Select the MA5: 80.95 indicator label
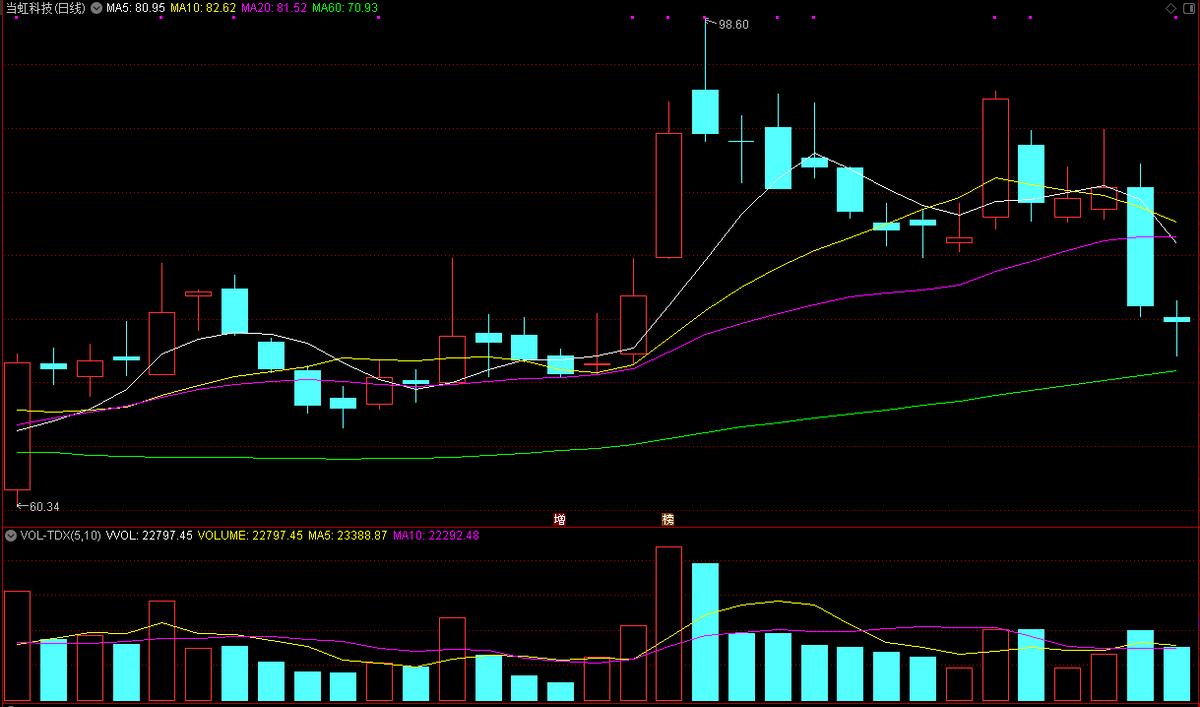Screen dimensions: 1200x707 [x=136, y=8]
